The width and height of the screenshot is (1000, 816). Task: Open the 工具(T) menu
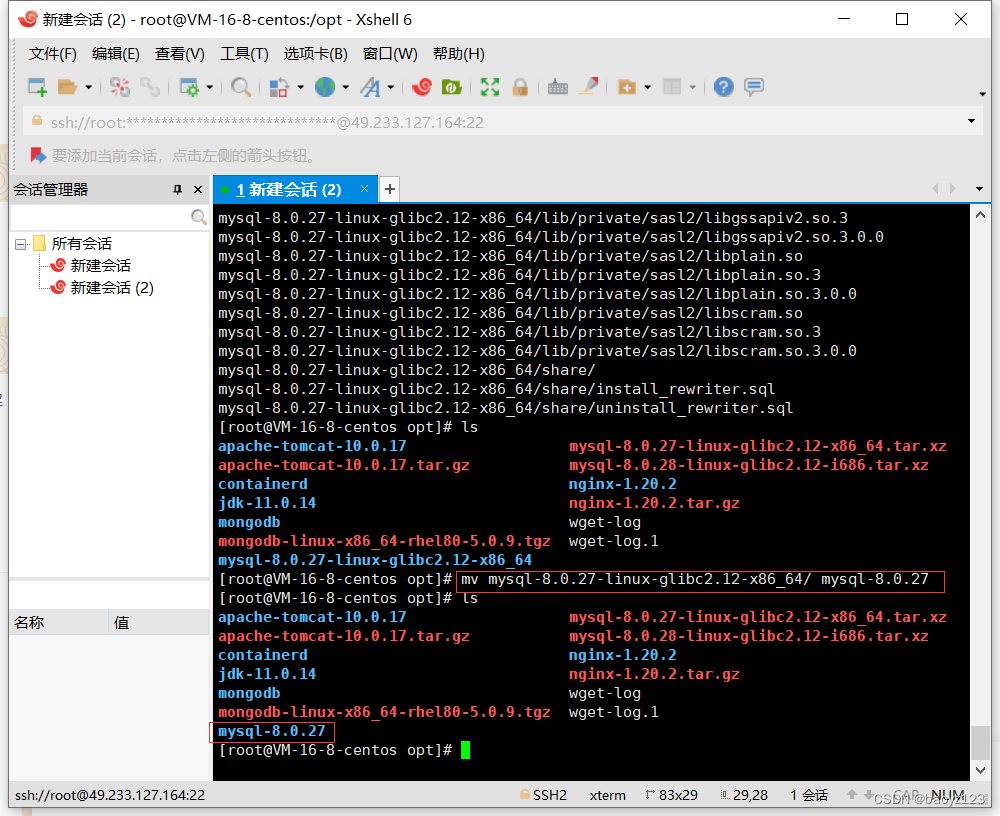[244, 54]
